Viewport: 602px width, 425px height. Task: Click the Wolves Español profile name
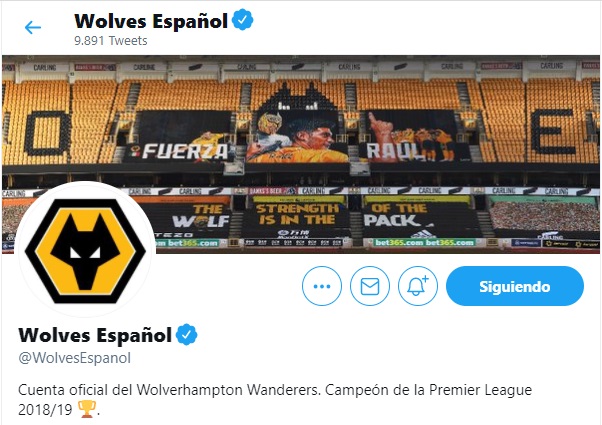tap(95, 335)
